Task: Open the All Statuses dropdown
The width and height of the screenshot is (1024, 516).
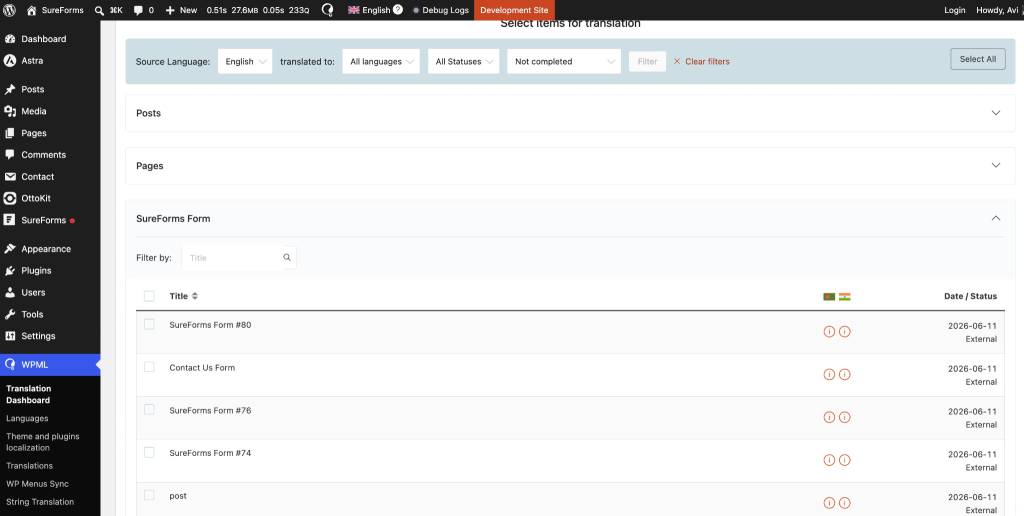Action: [464, 61]
